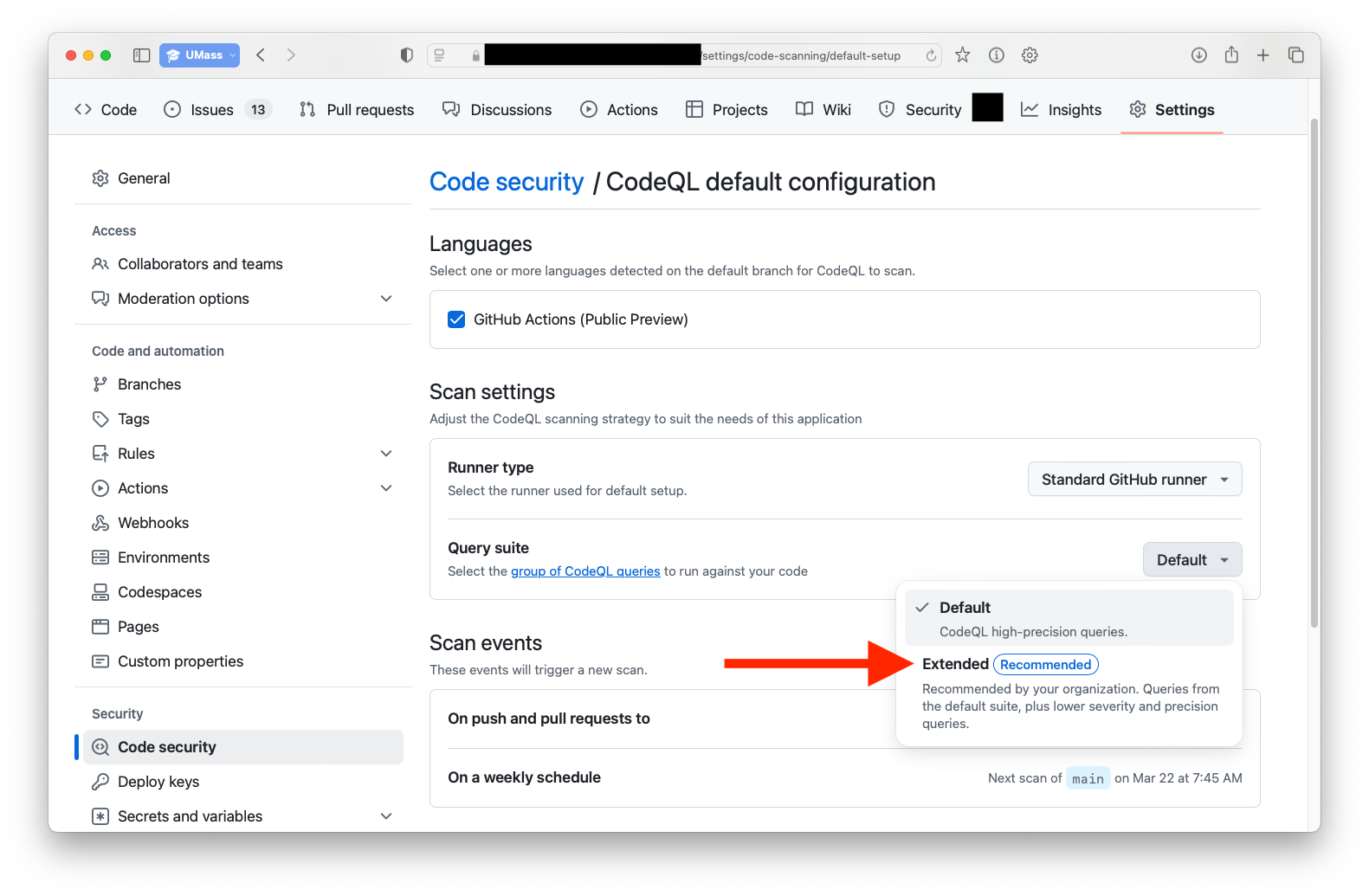The width and height of the screenshot is (1369, 896).
Task: Go back with the browser back arrow
Action: (x=261, y=55)
